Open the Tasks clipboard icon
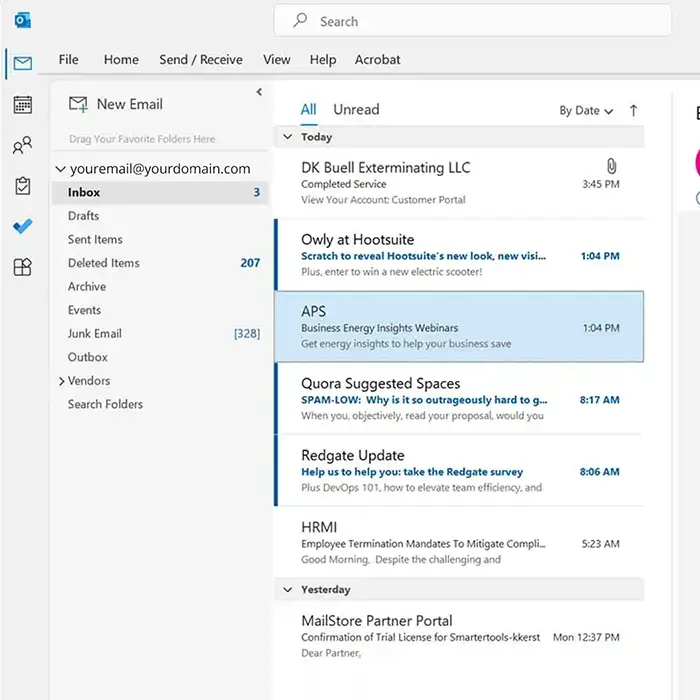 (22, 186)
